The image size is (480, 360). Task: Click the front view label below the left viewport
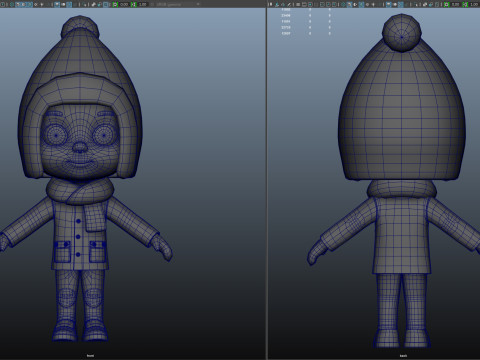[x=90, y=356]
